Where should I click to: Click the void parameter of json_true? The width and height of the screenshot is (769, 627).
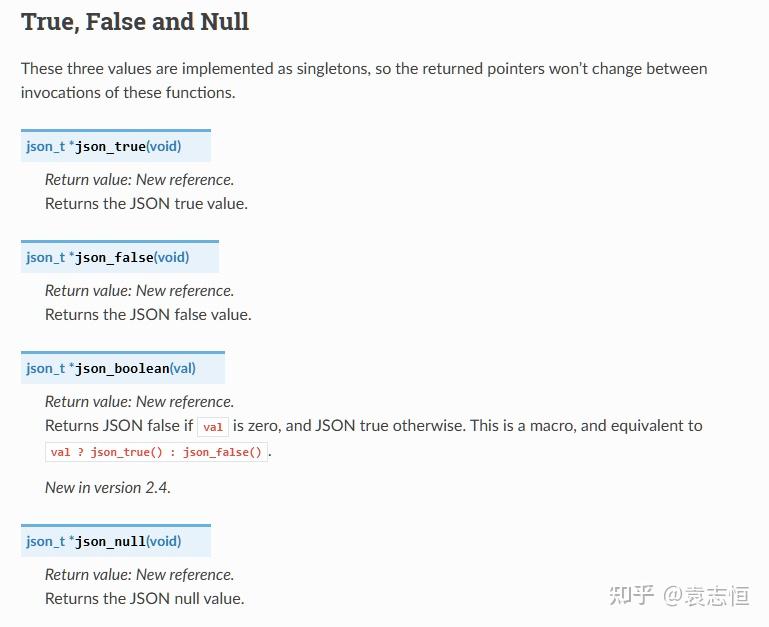point(164,146)
